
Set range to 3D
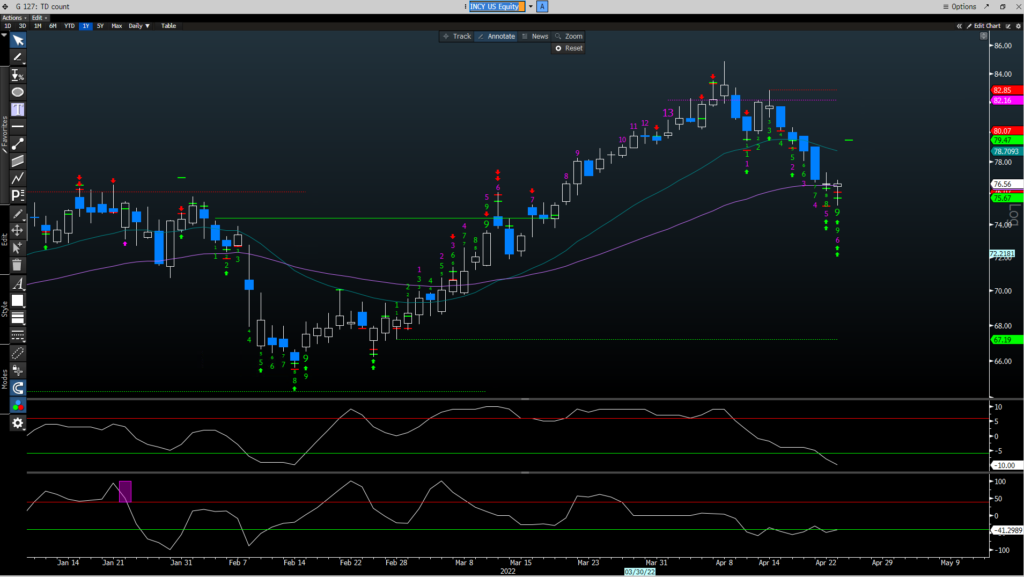click(x=22, y=26)
